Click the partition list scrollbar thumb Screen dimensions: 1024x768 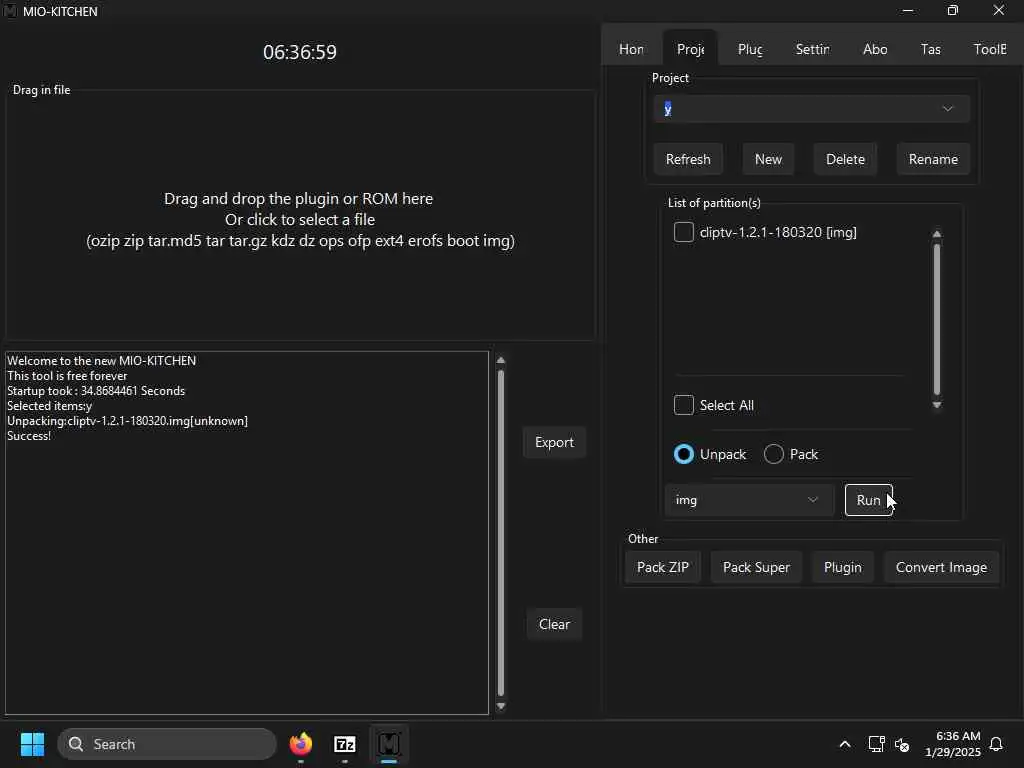tap(937, 319)
